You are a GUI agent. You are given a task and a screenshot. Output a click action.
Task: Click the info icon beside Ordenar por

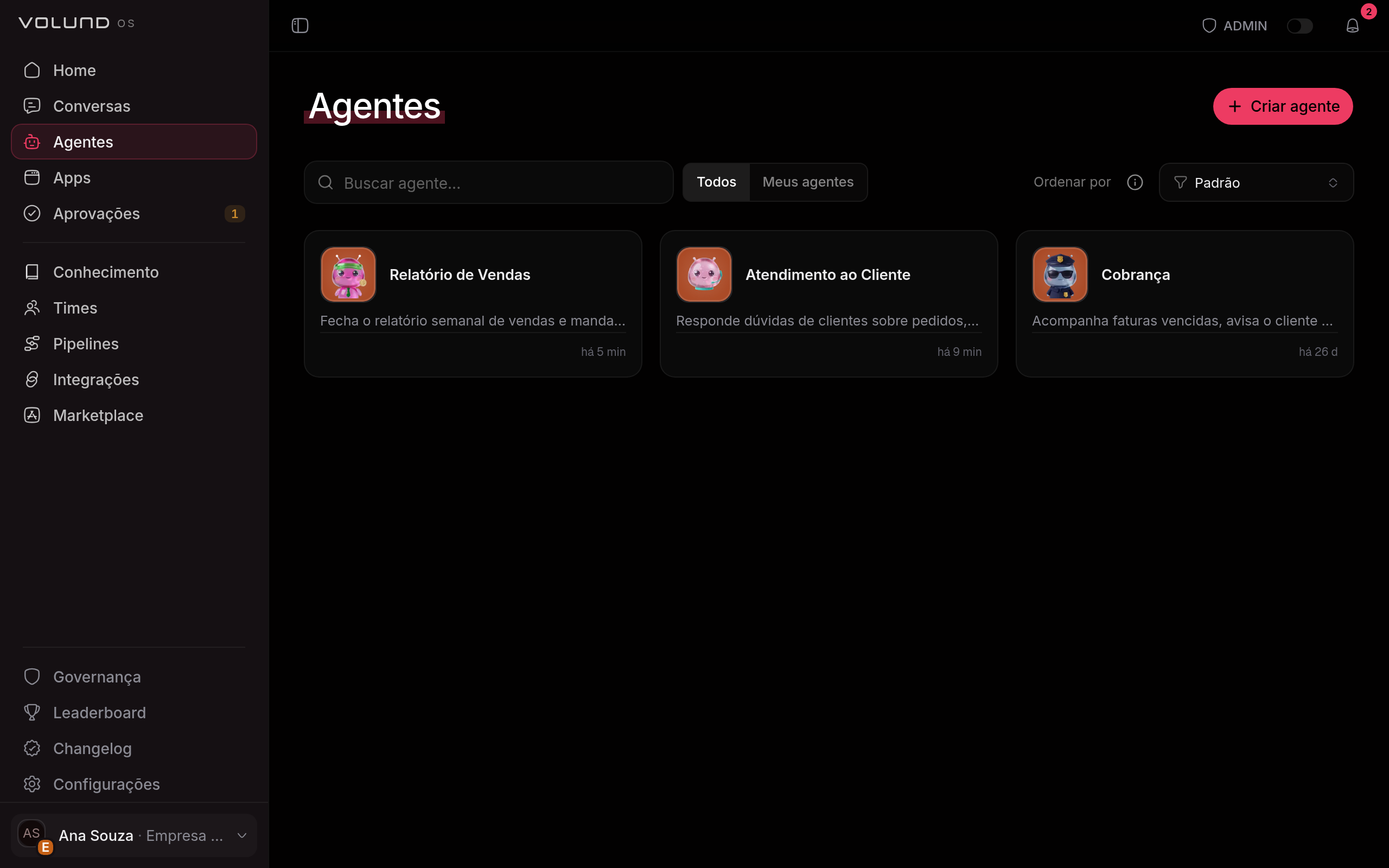click(x=1135, y=182)
